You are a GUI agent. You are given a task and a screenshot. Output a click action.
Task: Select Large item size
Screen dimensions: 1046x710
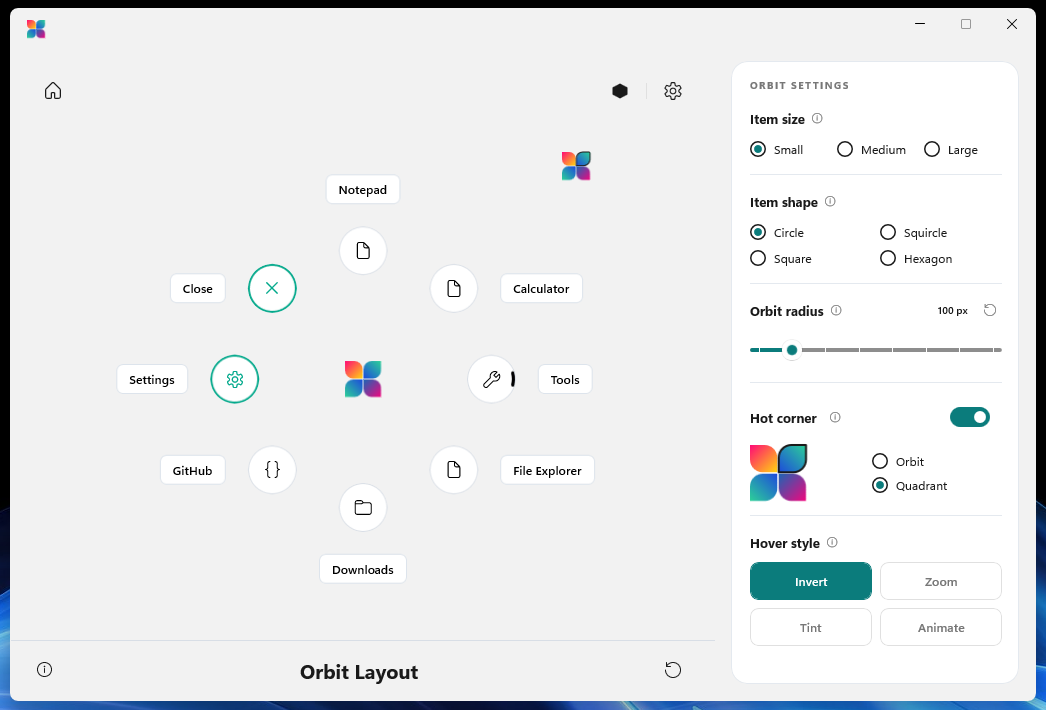(951, 149)
